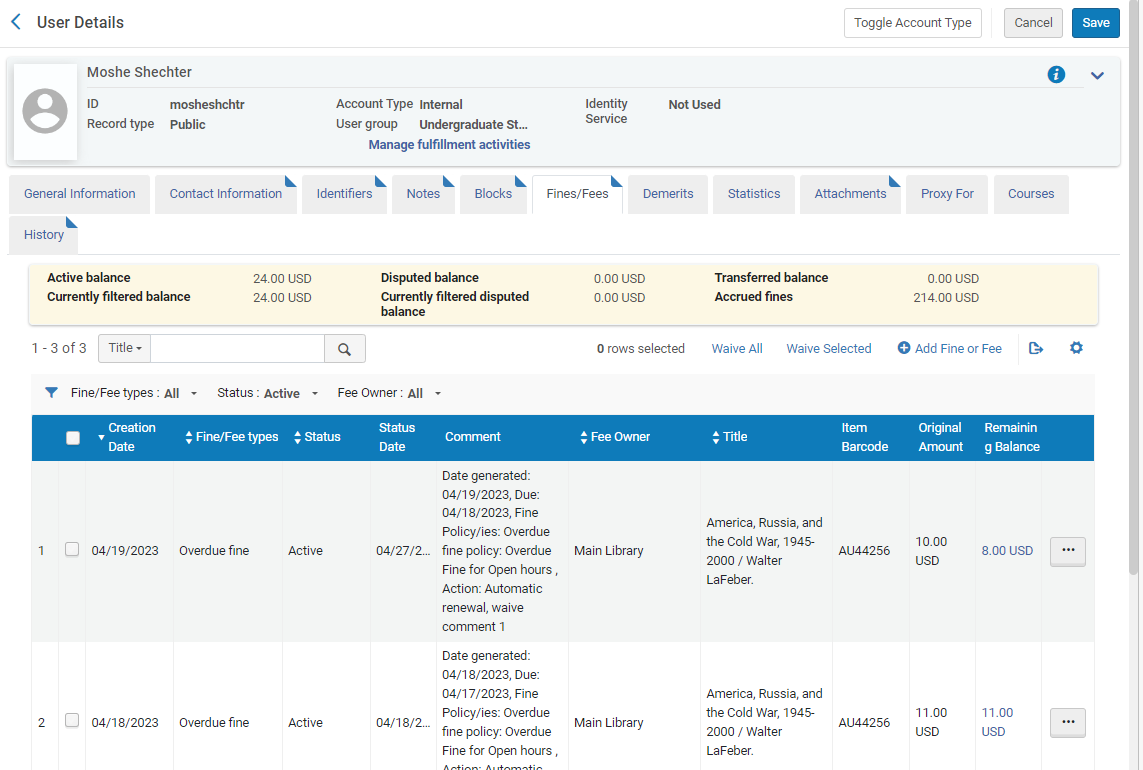Sort the Status column
1143x770 pixels.
point(297,437)
